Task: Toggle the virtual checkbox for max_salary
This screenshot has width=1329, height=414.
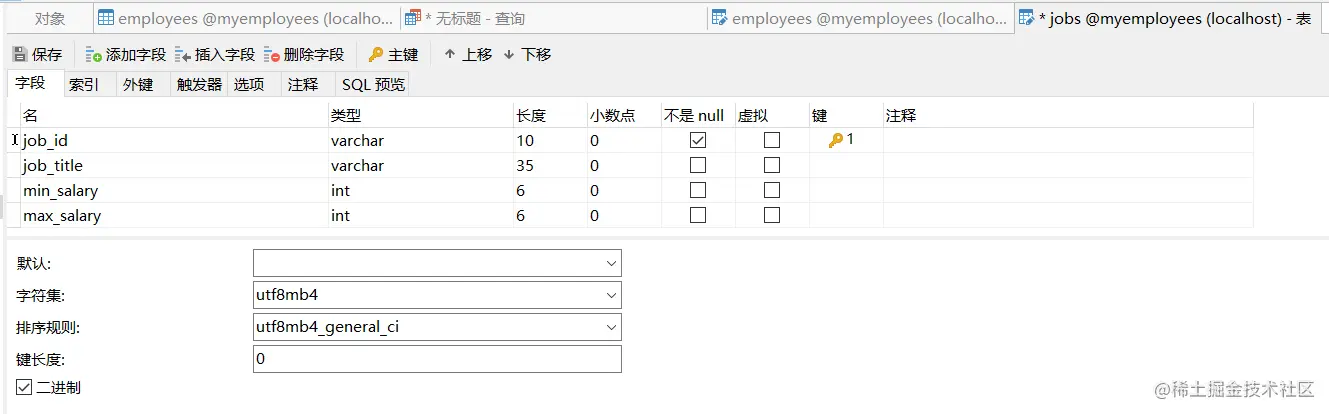Action: pyautogui.click(x=772, y=216)
